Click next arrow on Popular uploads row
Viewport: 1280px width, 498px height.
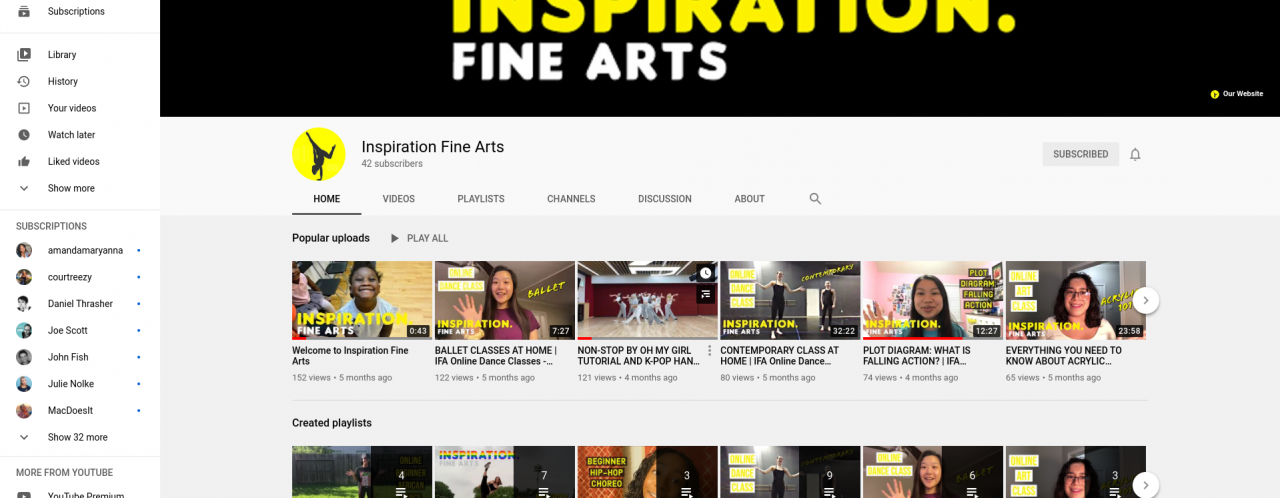tap(1145, 300)
